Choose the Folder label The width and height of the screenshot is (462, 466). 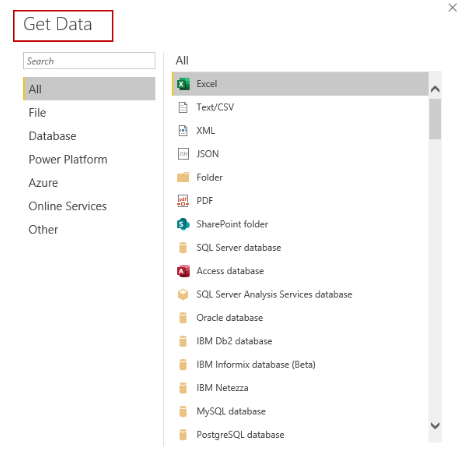pos(209,177)
